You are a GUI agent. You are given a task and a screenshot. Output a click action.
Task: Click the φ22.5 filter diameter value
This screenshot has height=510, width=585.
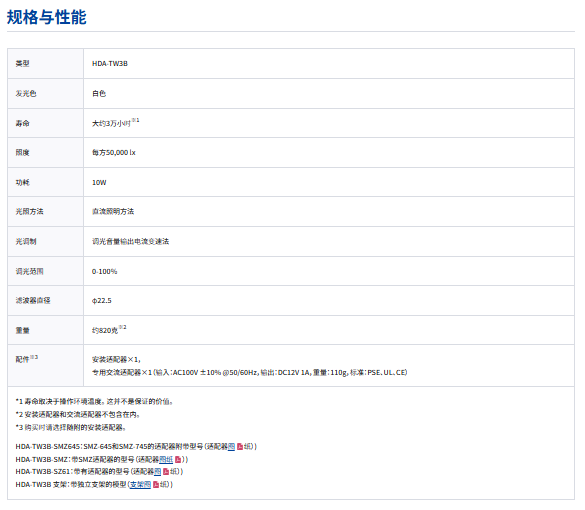pyautogui.click(x=101, y=300)
